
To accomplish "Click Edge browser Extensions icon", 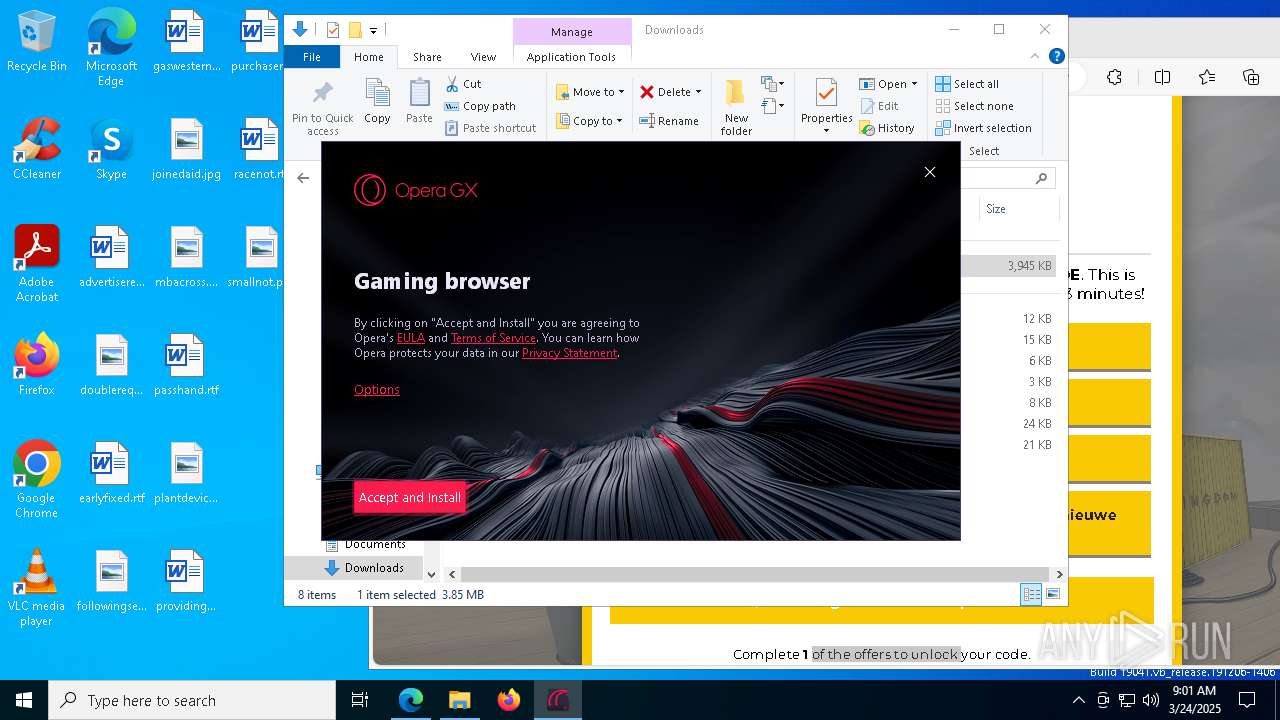I will coord(1115,77).
